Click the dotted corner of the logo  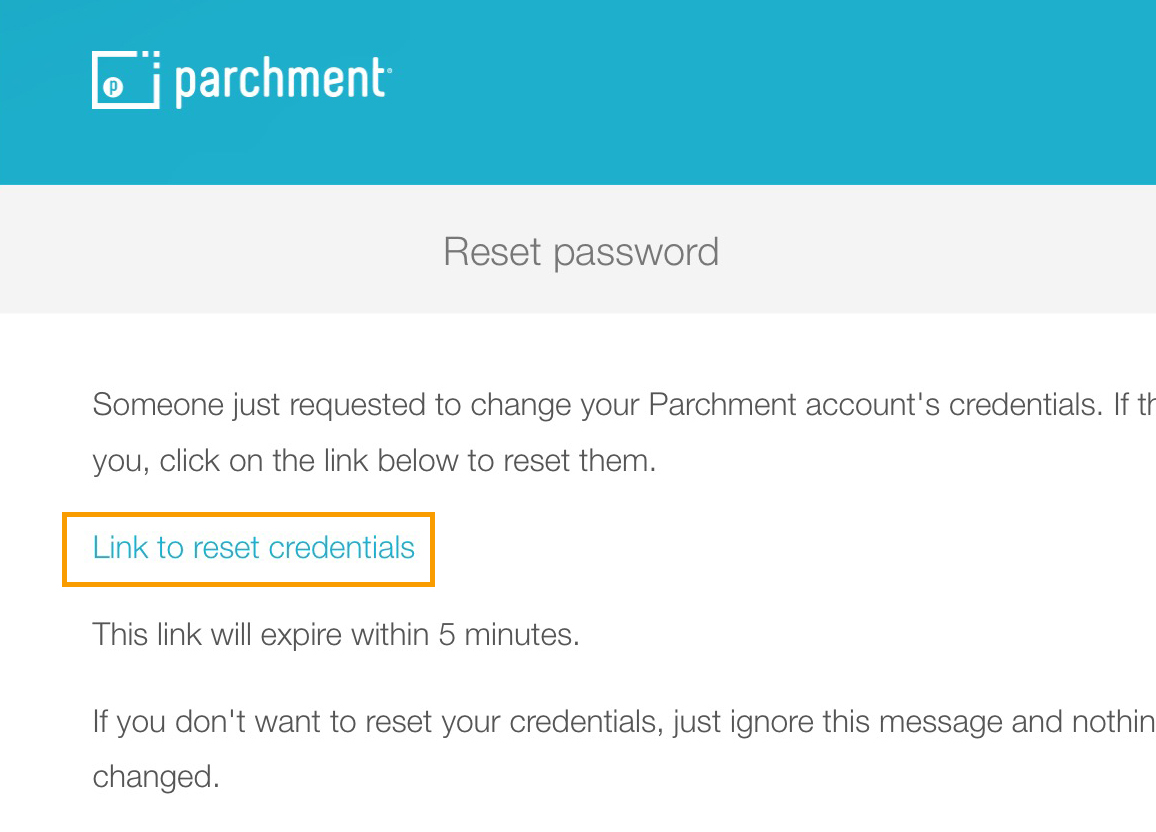[x=150, y=58]
